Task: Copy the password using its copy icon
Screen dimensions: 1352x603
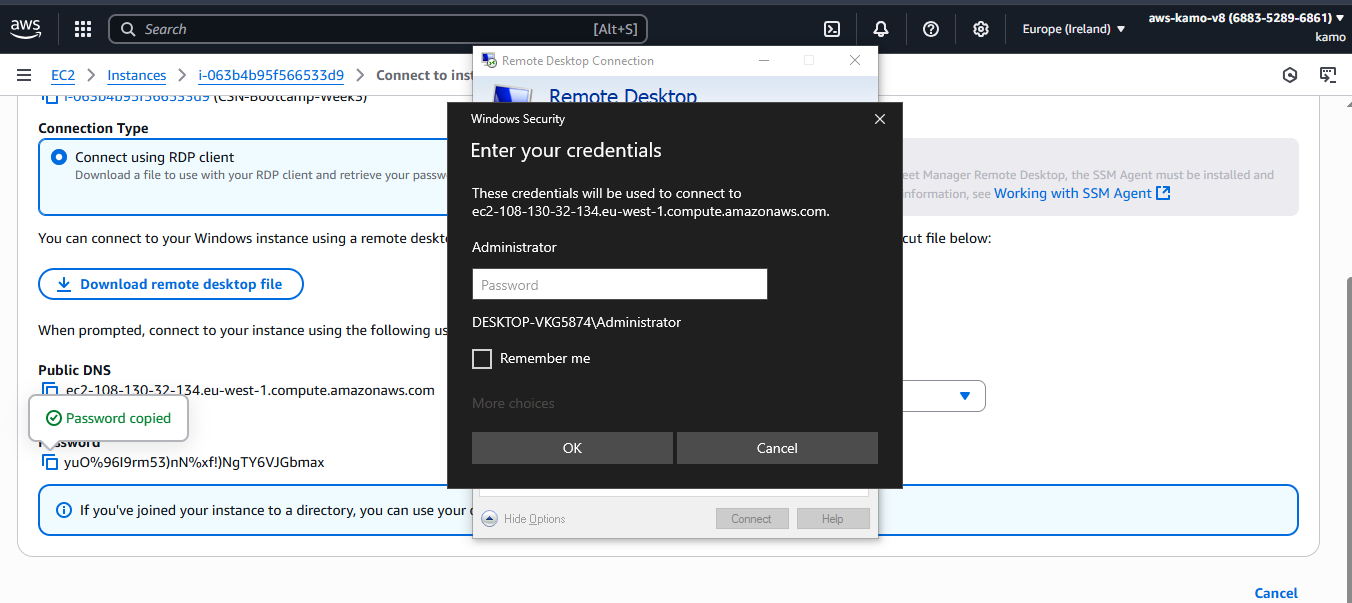Action: pos(50,461)
